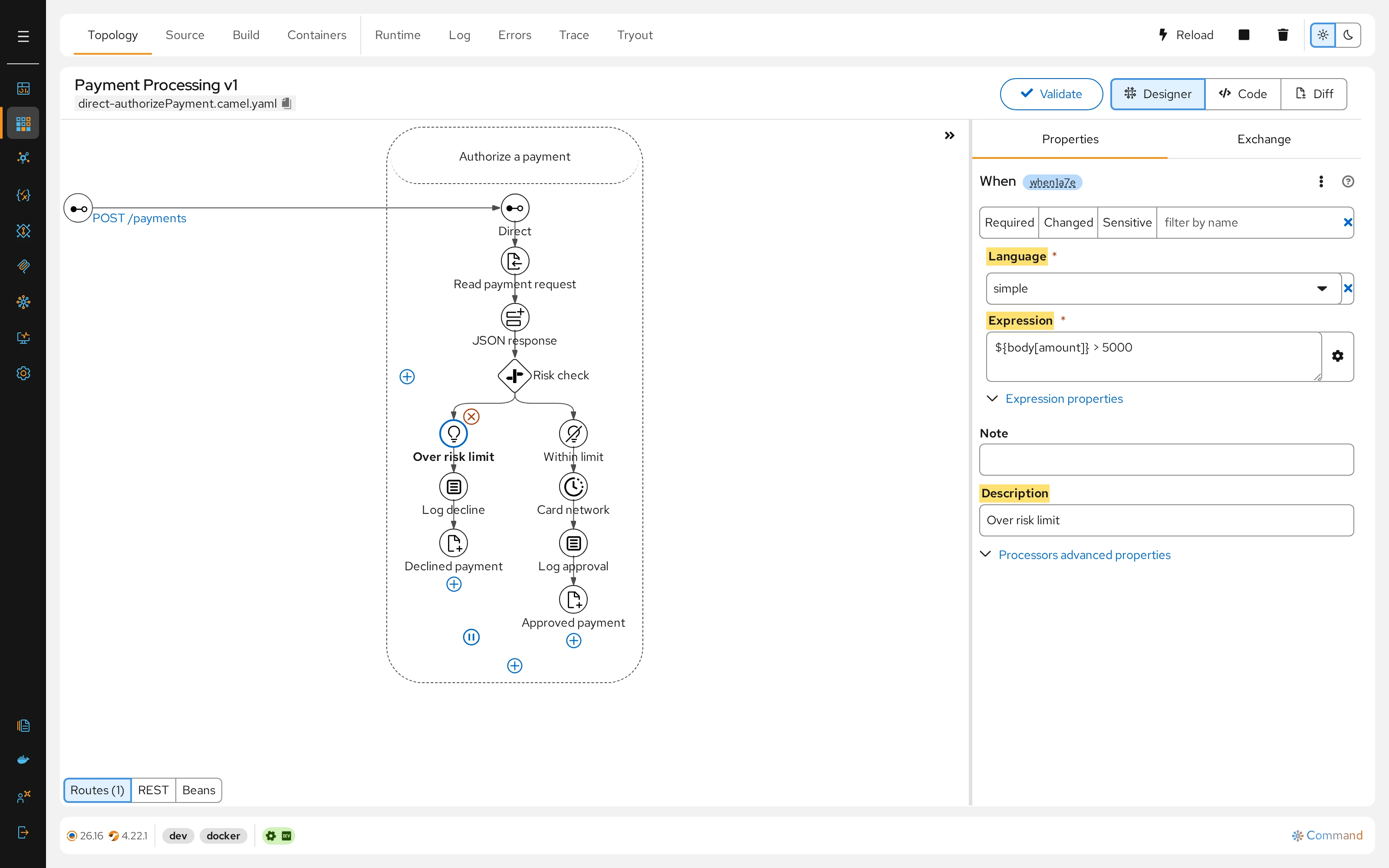The image size is (1389, 868).
Task: Open the hamburger menu in sidebar
Action: click(23, 37)
